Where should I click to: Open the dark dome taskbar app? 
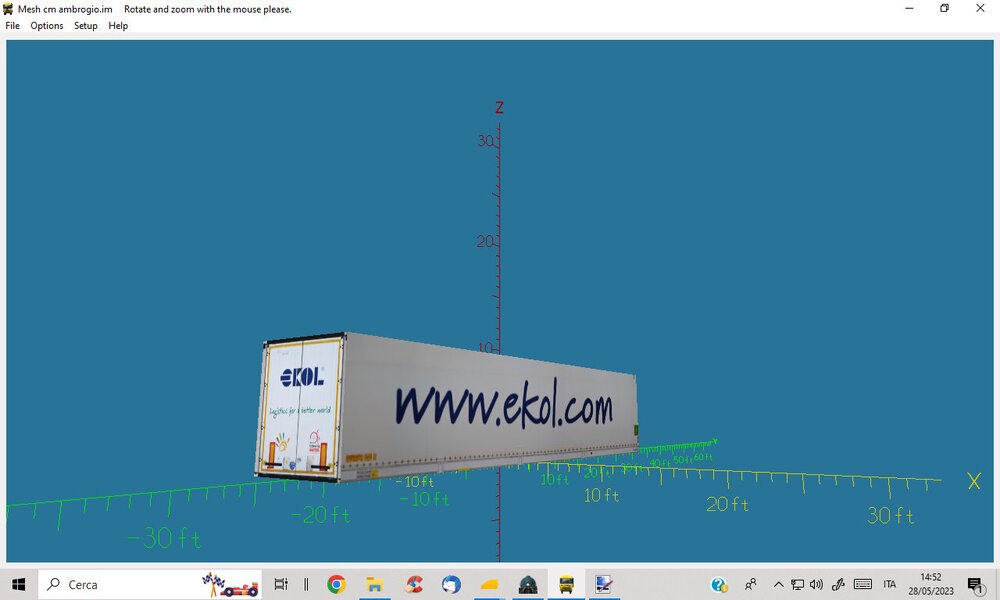(x=528, y=584)
